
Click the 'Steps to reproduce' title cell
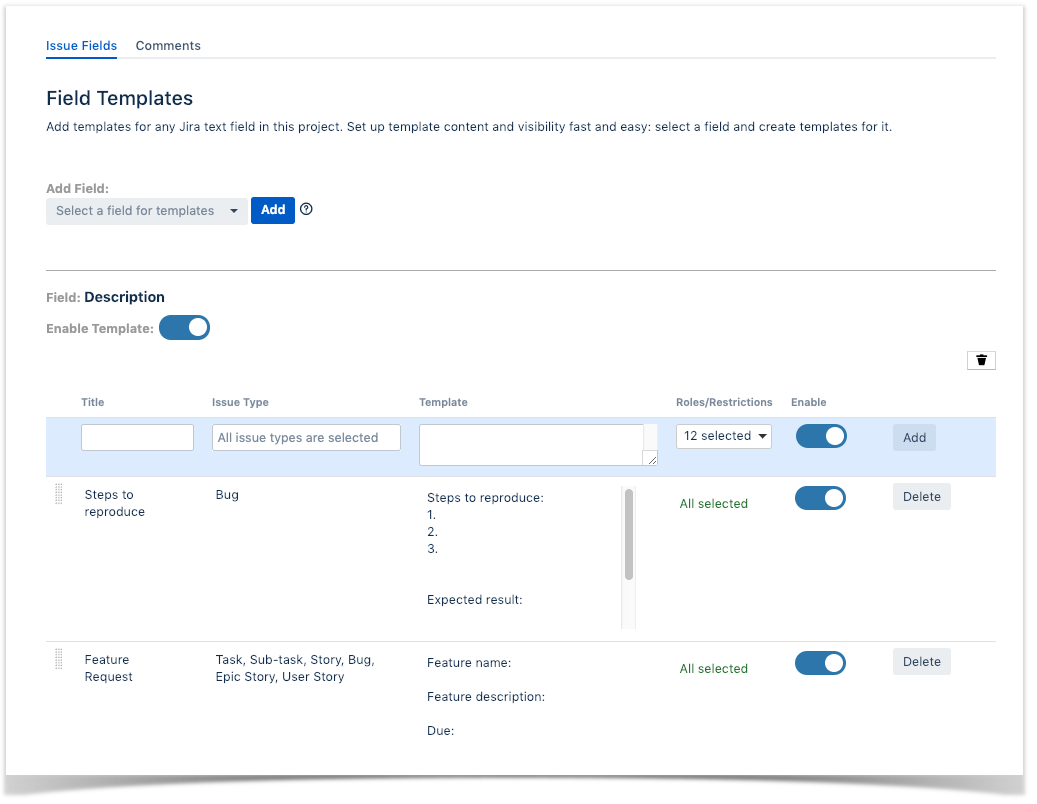[x=114, y=503]
